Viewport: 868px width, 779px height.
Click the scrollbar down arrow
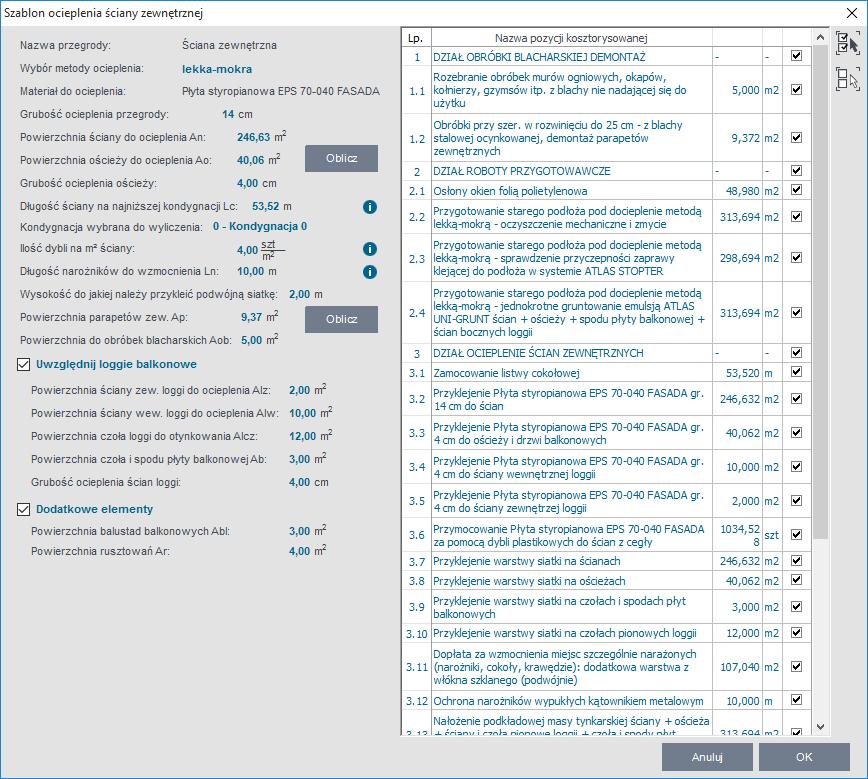coord(820,727)
